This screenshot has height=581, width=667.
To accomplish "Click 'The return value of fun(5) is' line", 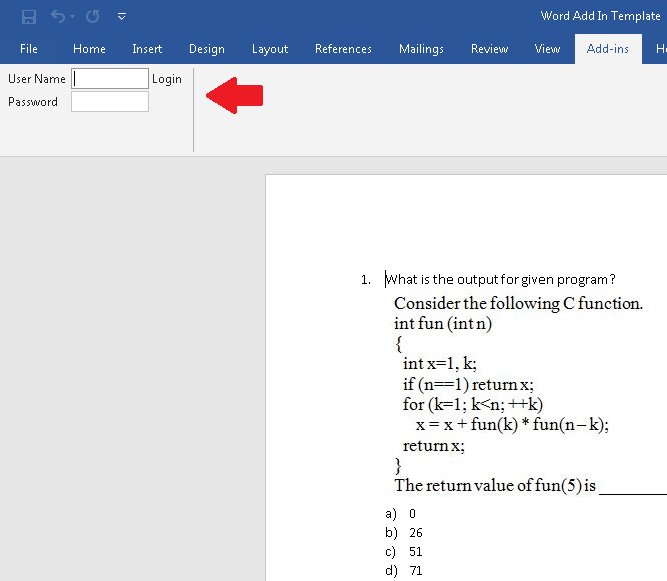I will click(x=495, y=485).
